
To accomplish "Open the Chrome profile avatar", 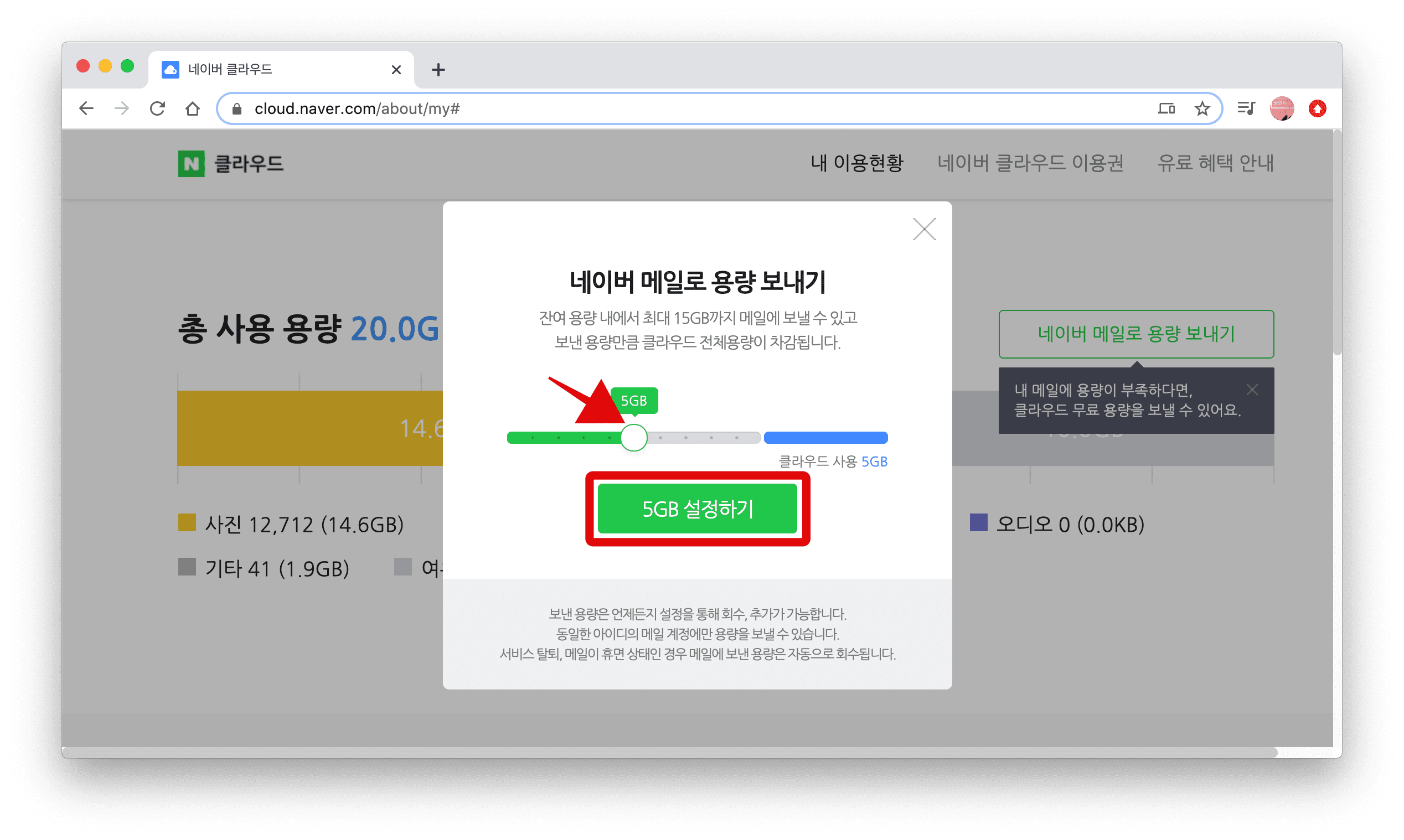I will coord(1282,108).
